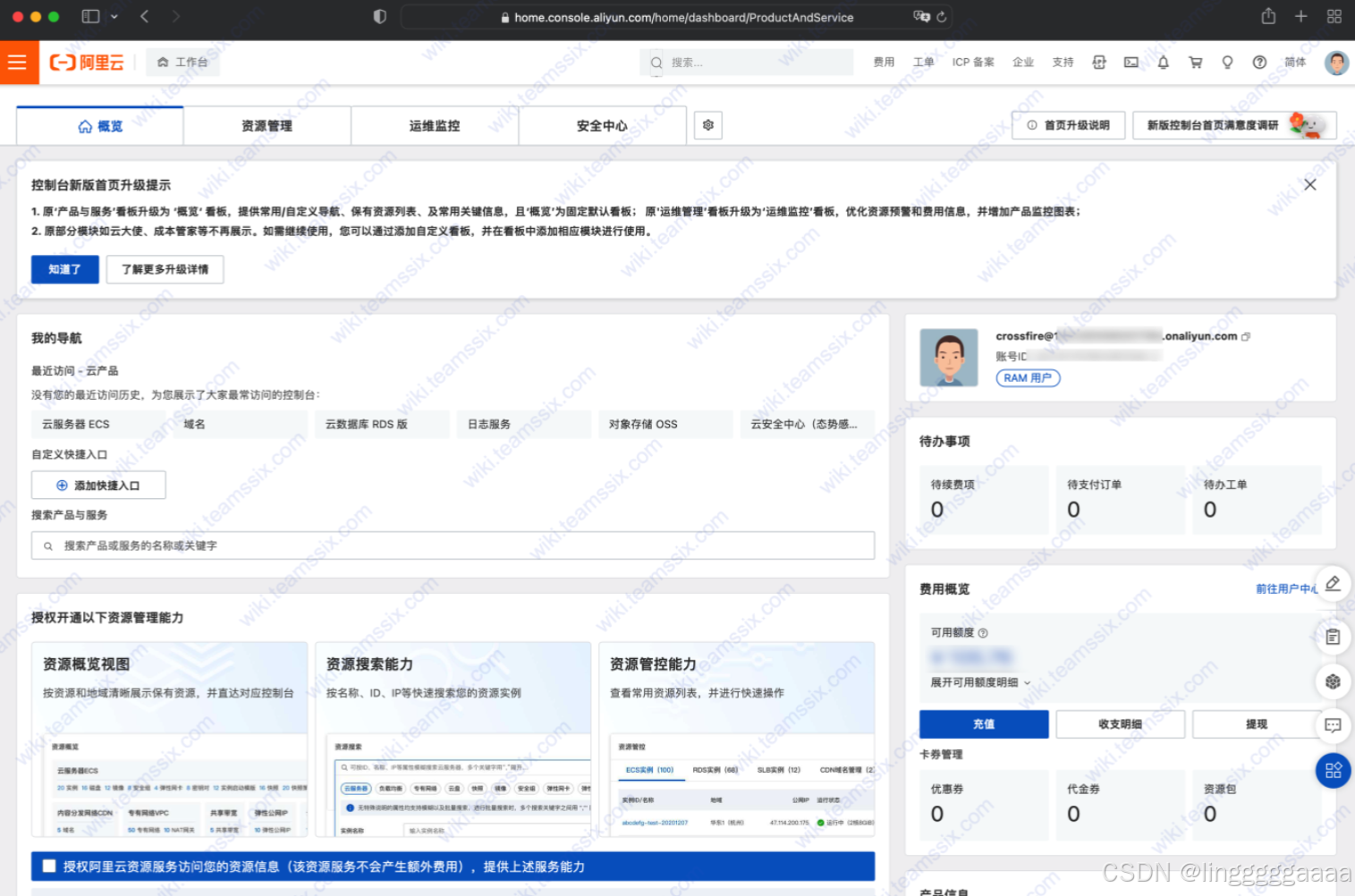Click the 收支明细 button

1121,724
